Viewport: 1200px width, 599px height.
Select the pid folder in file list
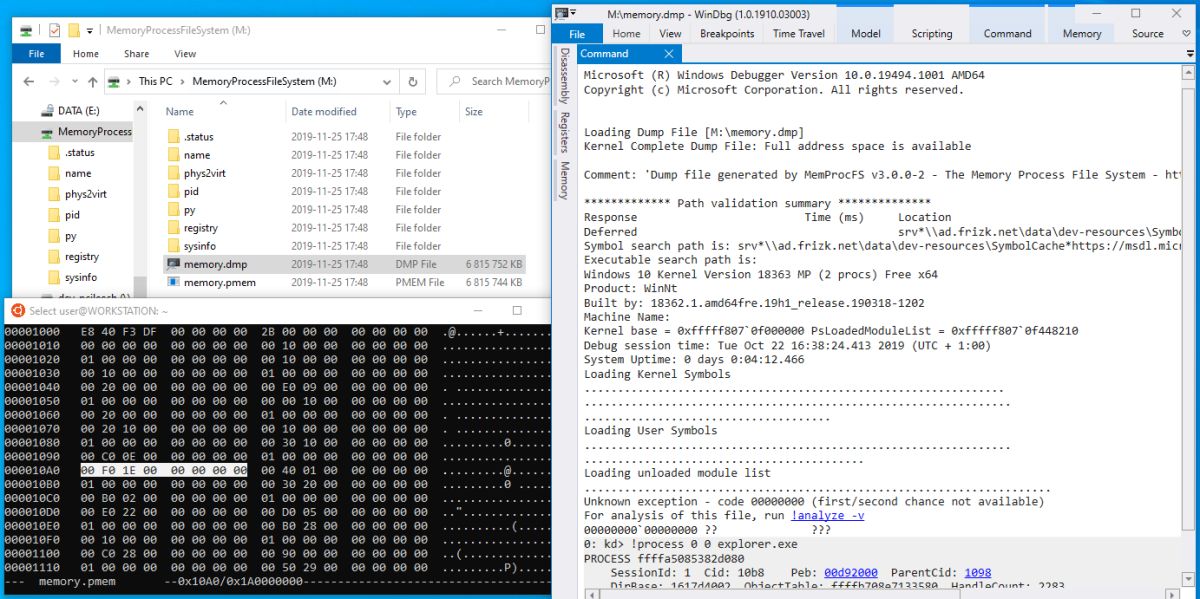(343, 191)
